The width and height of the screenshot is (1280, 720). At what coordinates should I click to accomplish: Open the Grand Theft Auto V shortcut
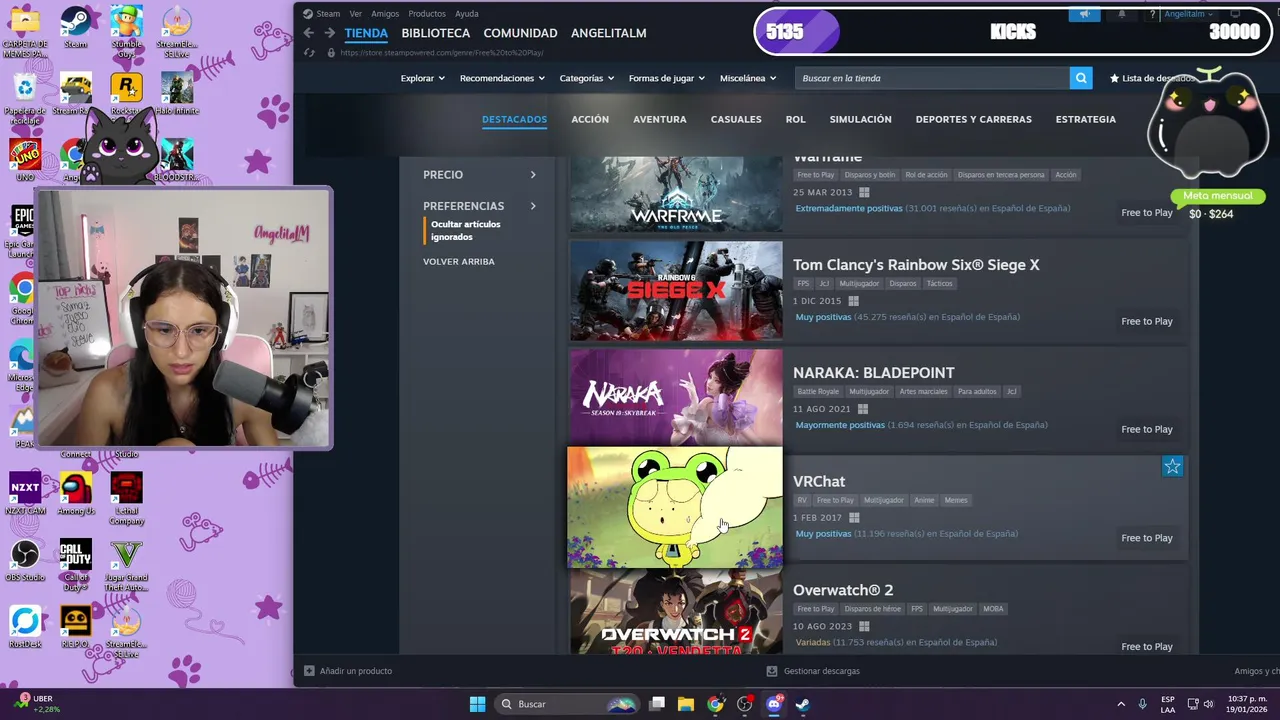(126, 565)
